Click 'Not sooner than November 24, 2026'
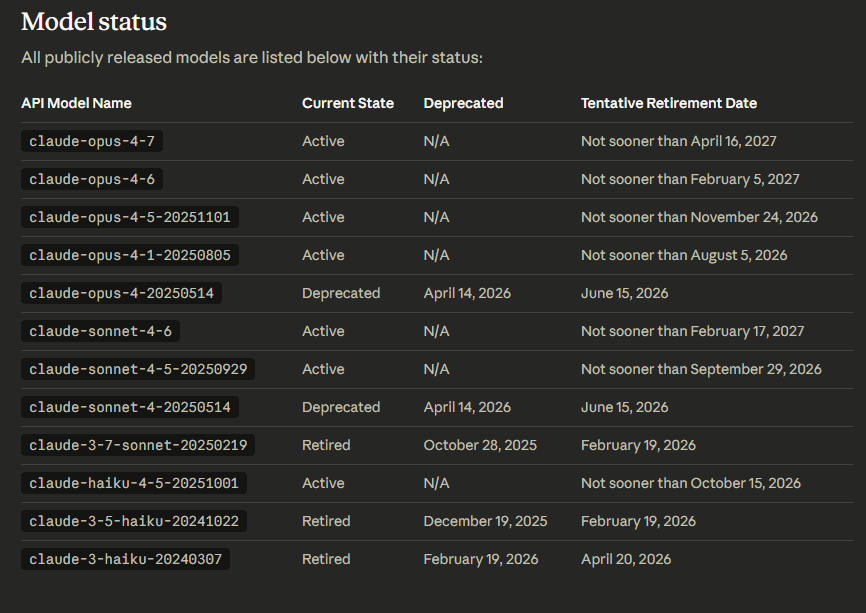This screenshot has height=613, width=866. (699, 217)
